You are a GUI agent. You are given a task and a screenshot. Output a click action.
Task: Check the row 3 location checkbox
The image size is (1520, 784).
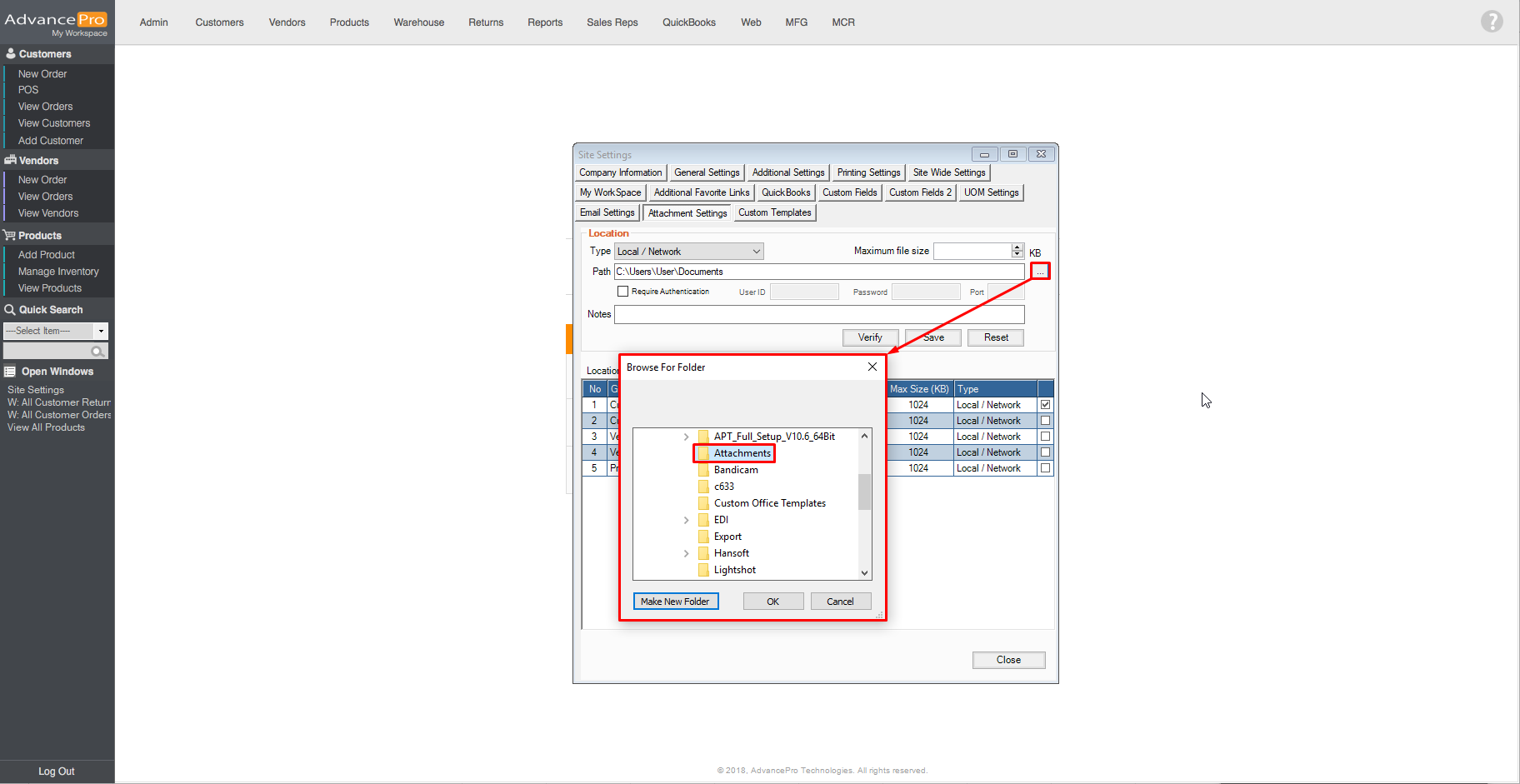[x=1045, y=437]
